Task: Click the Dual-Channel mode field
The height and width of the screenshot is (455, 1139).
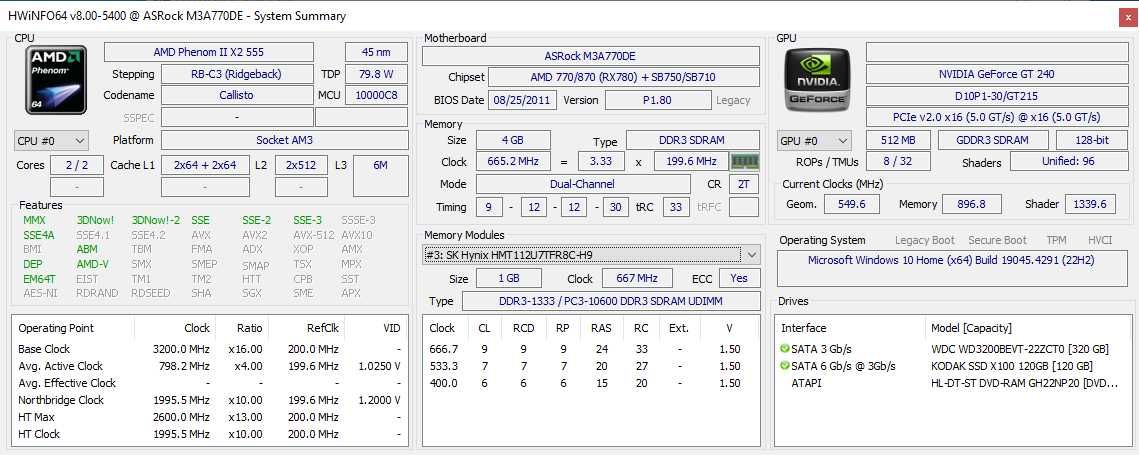Action: (x=583, y=184)
